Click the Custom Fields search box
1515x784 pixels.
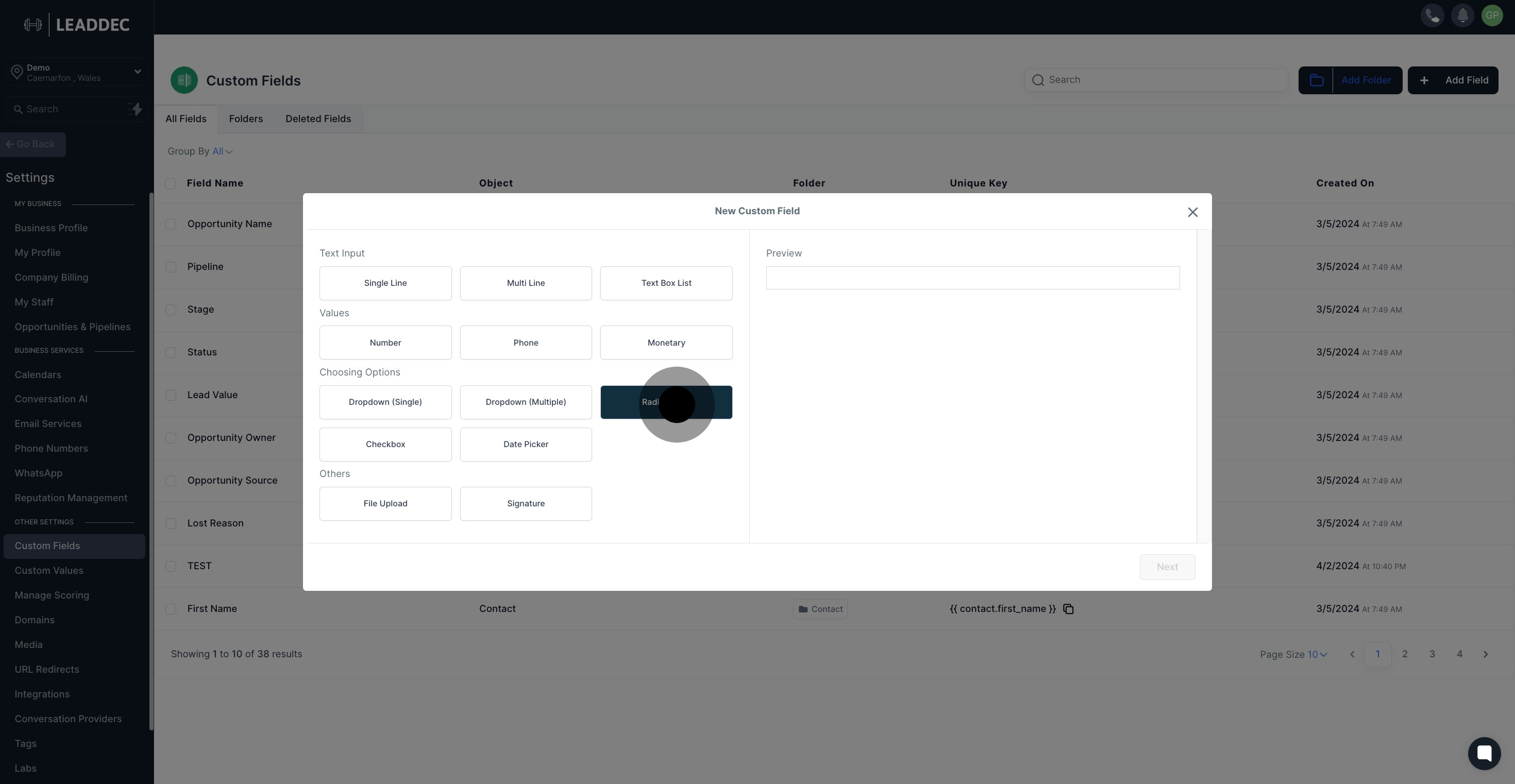pos(1156,80)
